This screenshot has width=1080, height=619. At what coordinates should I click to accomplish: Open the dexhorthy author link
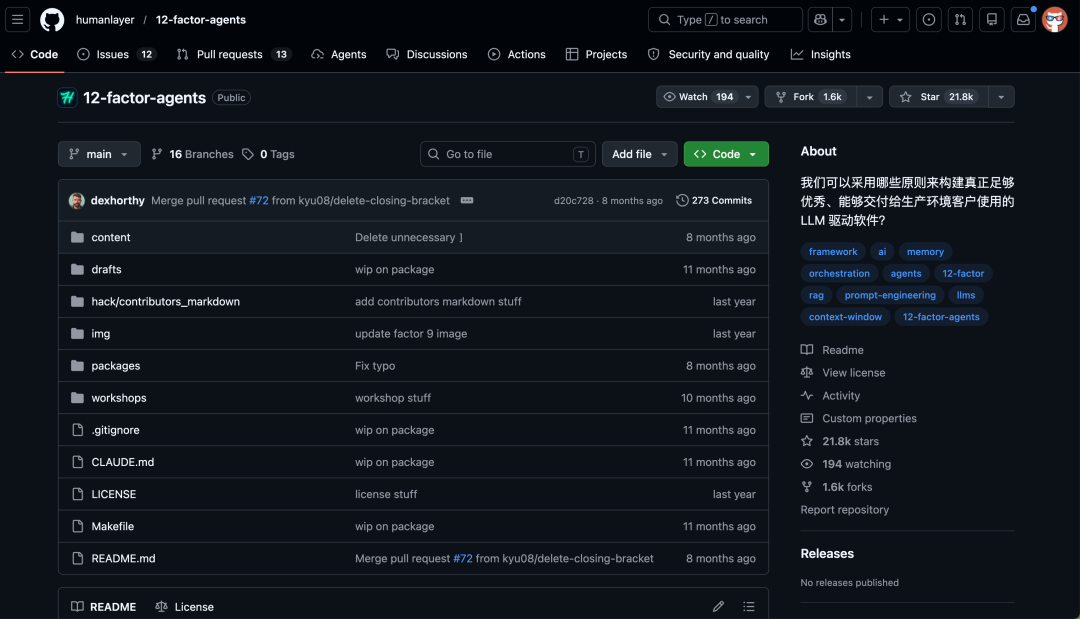pos(118,200)
